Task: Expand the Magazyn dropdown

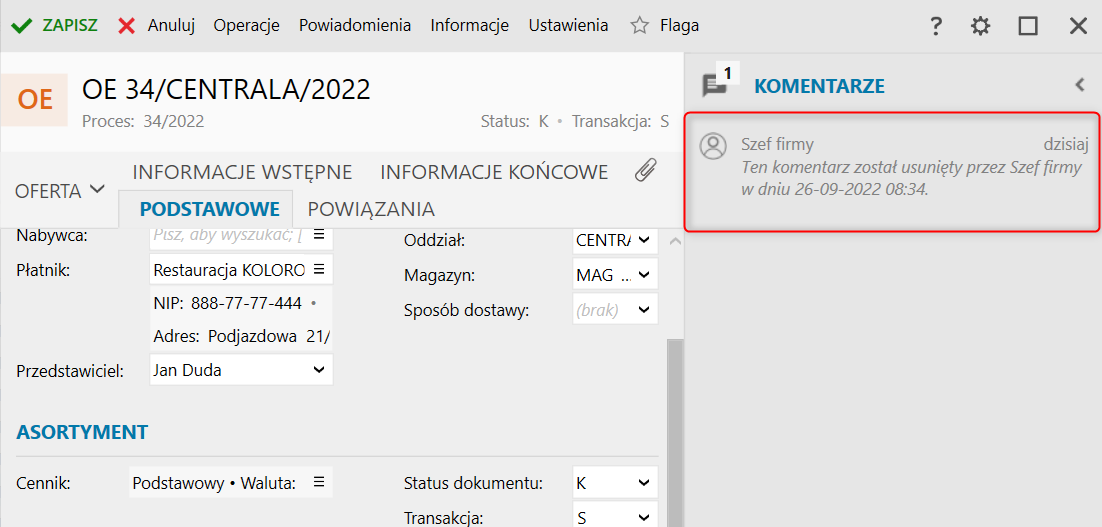Action: pos(644,275)
